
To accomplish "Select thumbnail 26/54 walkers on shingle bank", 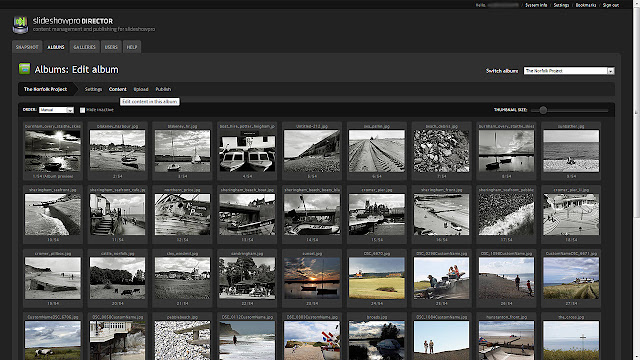I will click(506, 278).
